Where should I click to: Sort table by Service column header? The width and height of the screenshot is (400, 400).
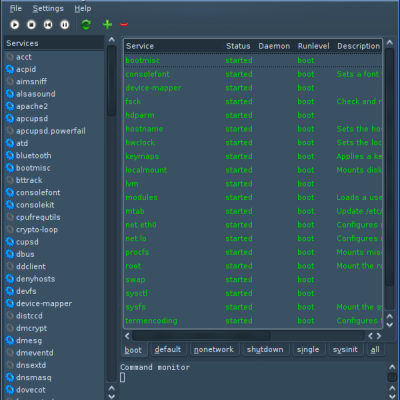[174, 46]
